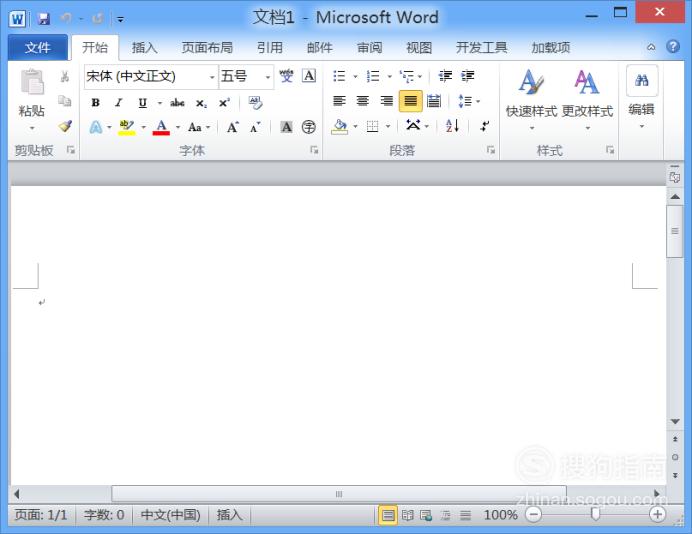This screenshot has width=692, height=534.
Task: Toggle Justify alignment
Action: pos(410,101)
